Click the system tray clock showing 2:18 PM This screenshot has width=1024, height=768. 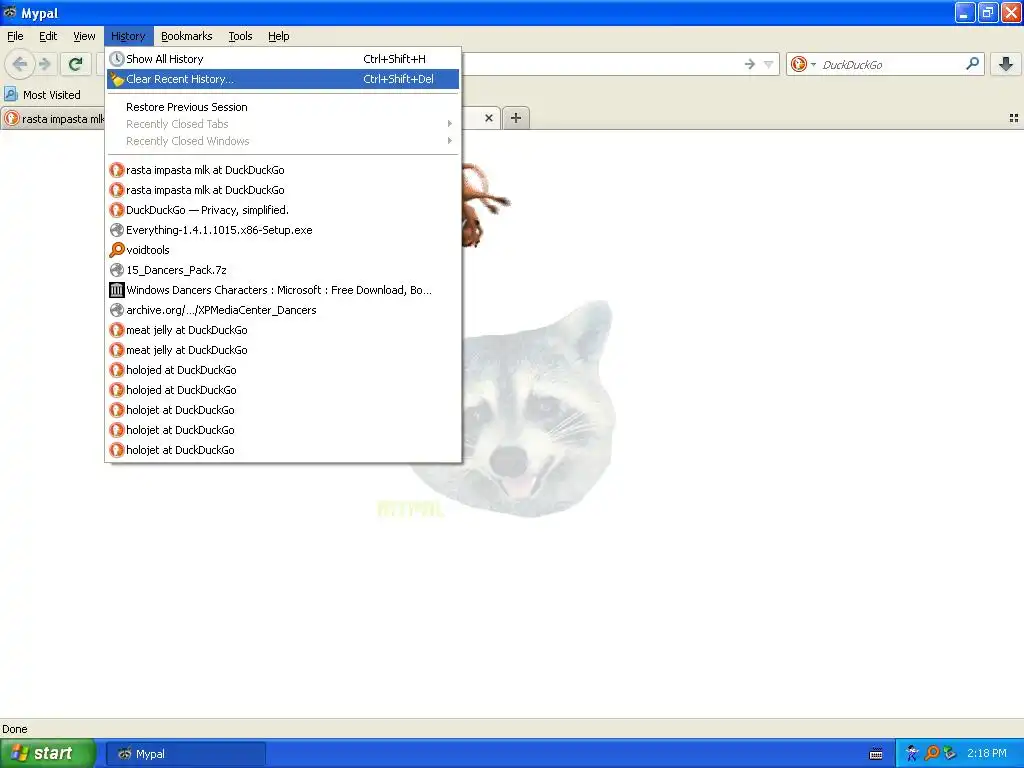[x=987, y=754]
